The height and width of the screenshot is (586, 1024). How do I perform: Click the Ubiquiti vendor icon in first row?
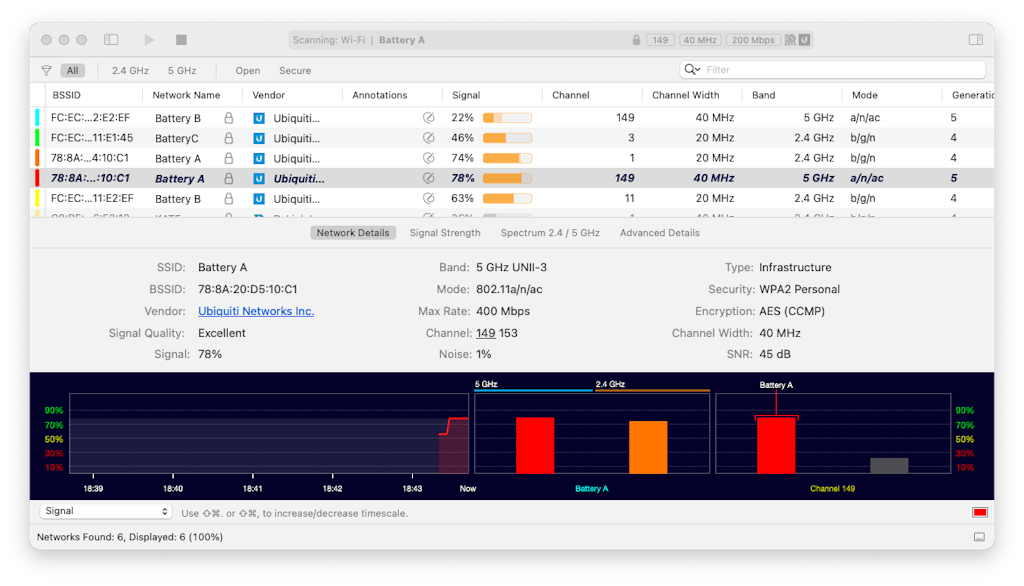259,118
